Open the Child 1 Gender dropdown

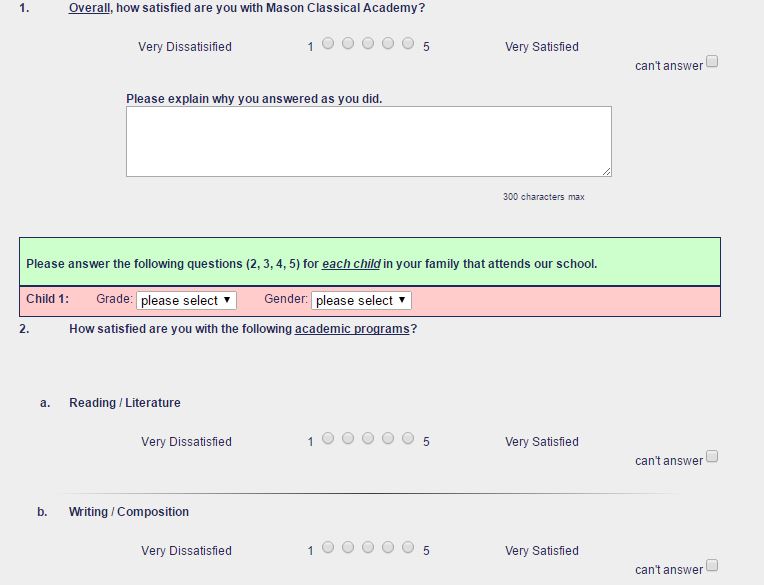tap(361, 300)
